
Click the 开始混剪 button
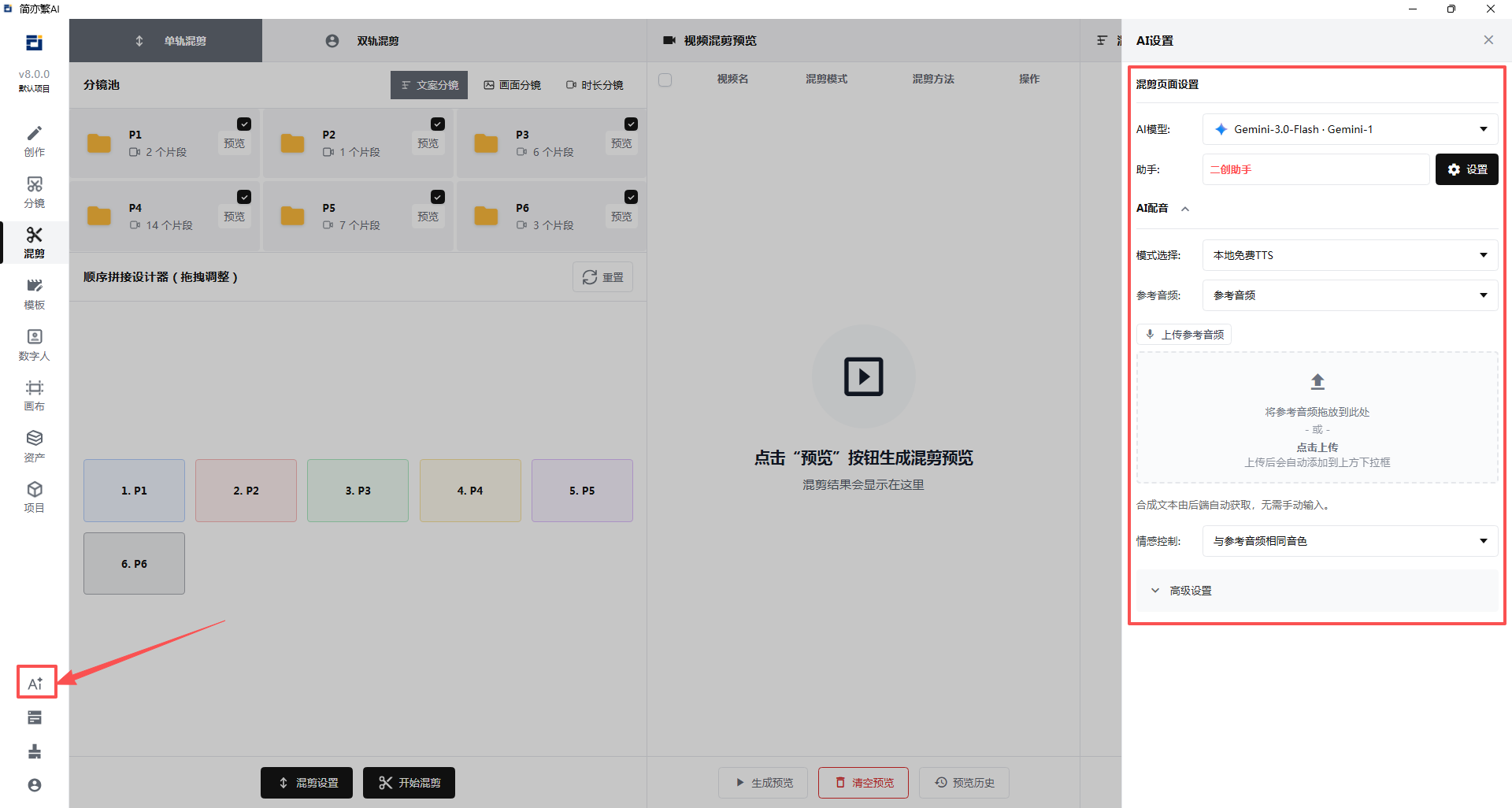click(409, 783)
